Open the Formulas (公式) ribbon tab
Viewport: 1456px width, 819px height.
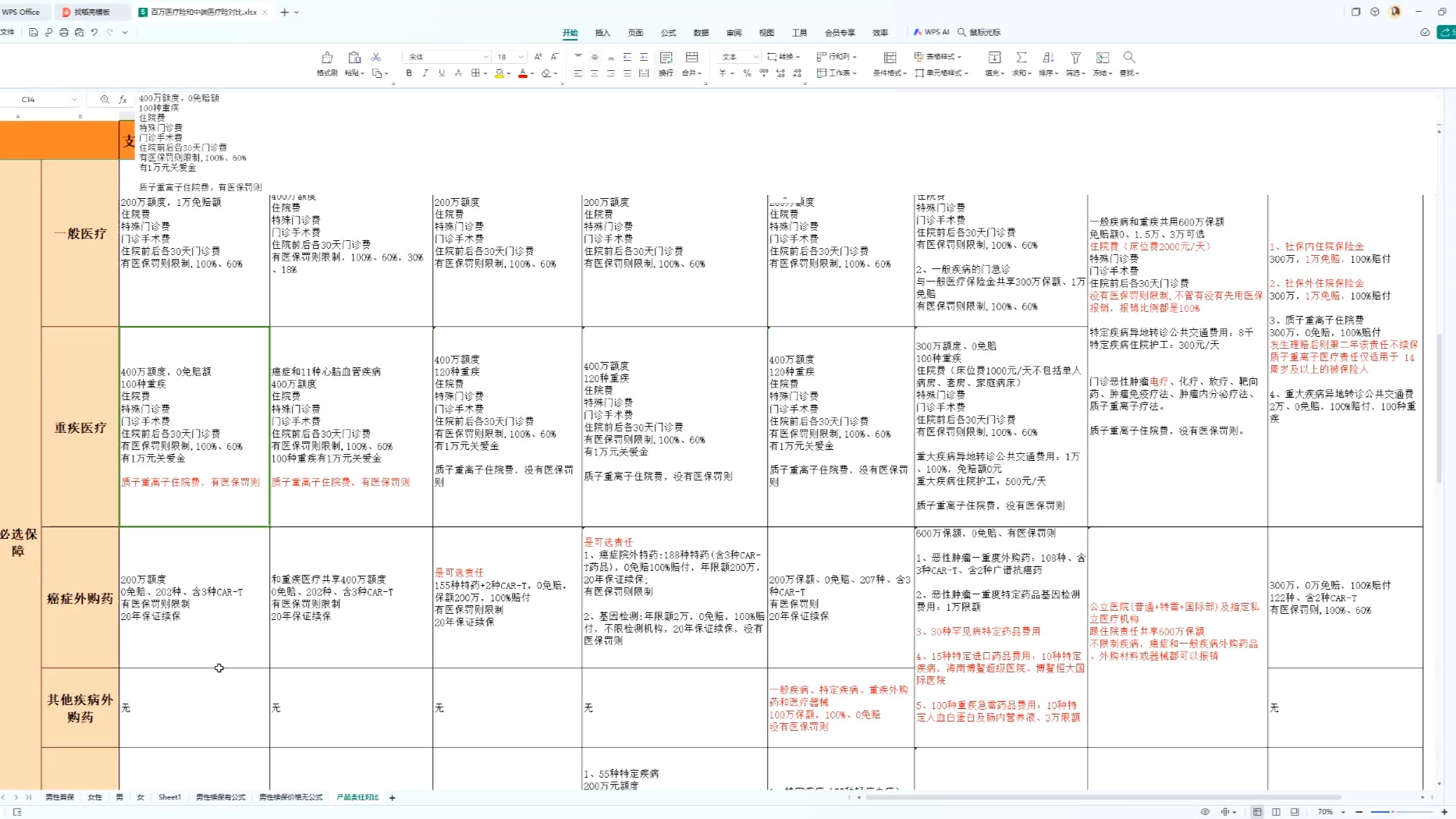click(x=669, y=33)
